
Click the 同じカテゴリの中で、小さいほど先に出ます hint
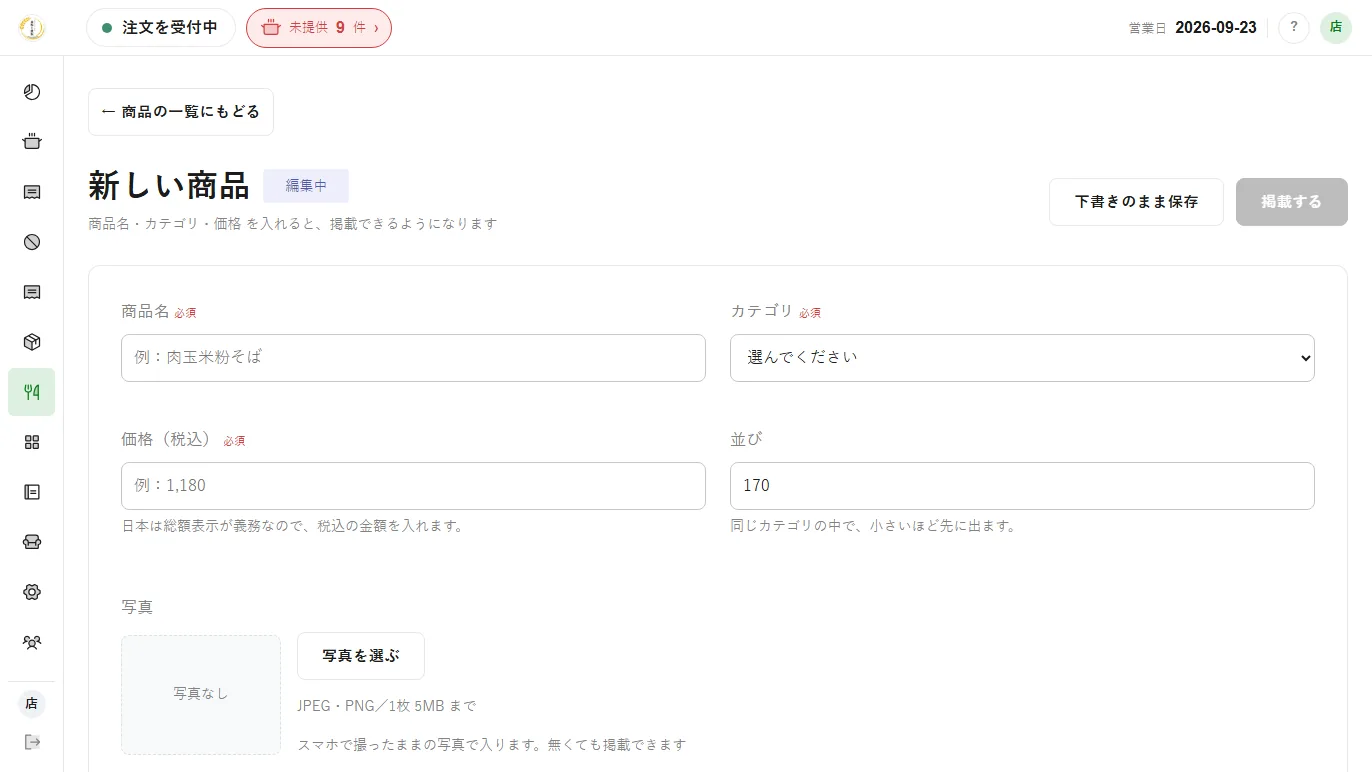873,526
